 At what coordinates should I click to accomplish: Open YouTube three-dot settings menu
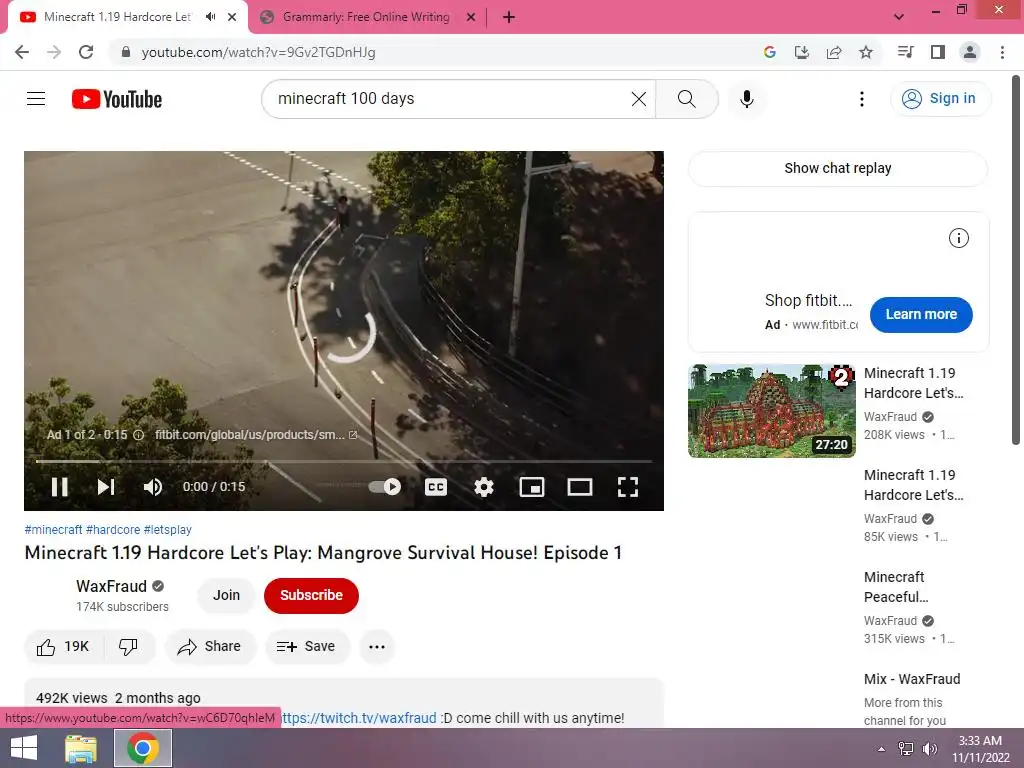click(861, 99)
